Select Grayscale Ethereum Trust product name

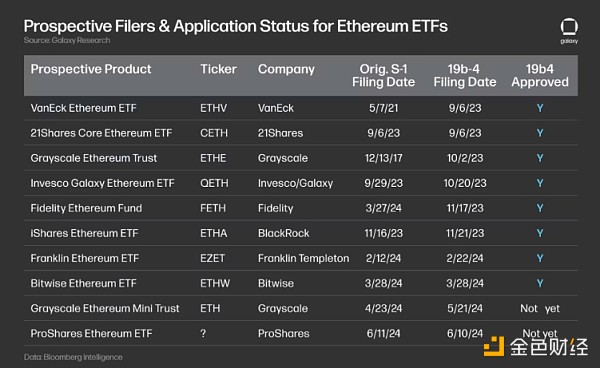click(94, 158)
